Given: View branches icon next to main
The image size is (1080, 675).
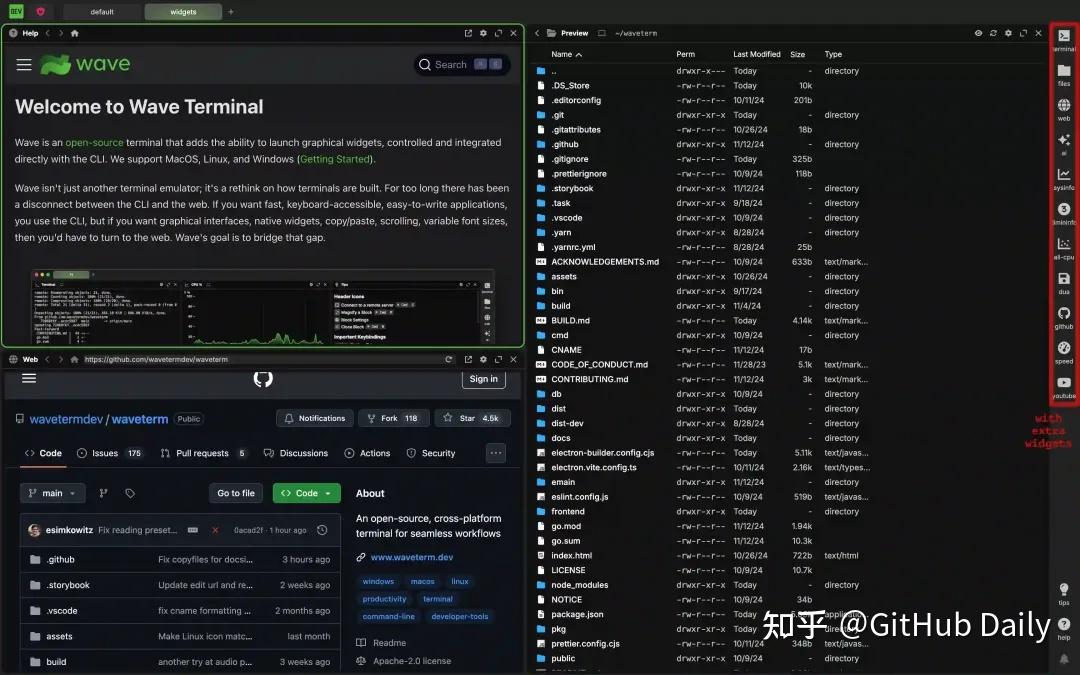Looking at the screenshot, I should click(x=103, y=493).
